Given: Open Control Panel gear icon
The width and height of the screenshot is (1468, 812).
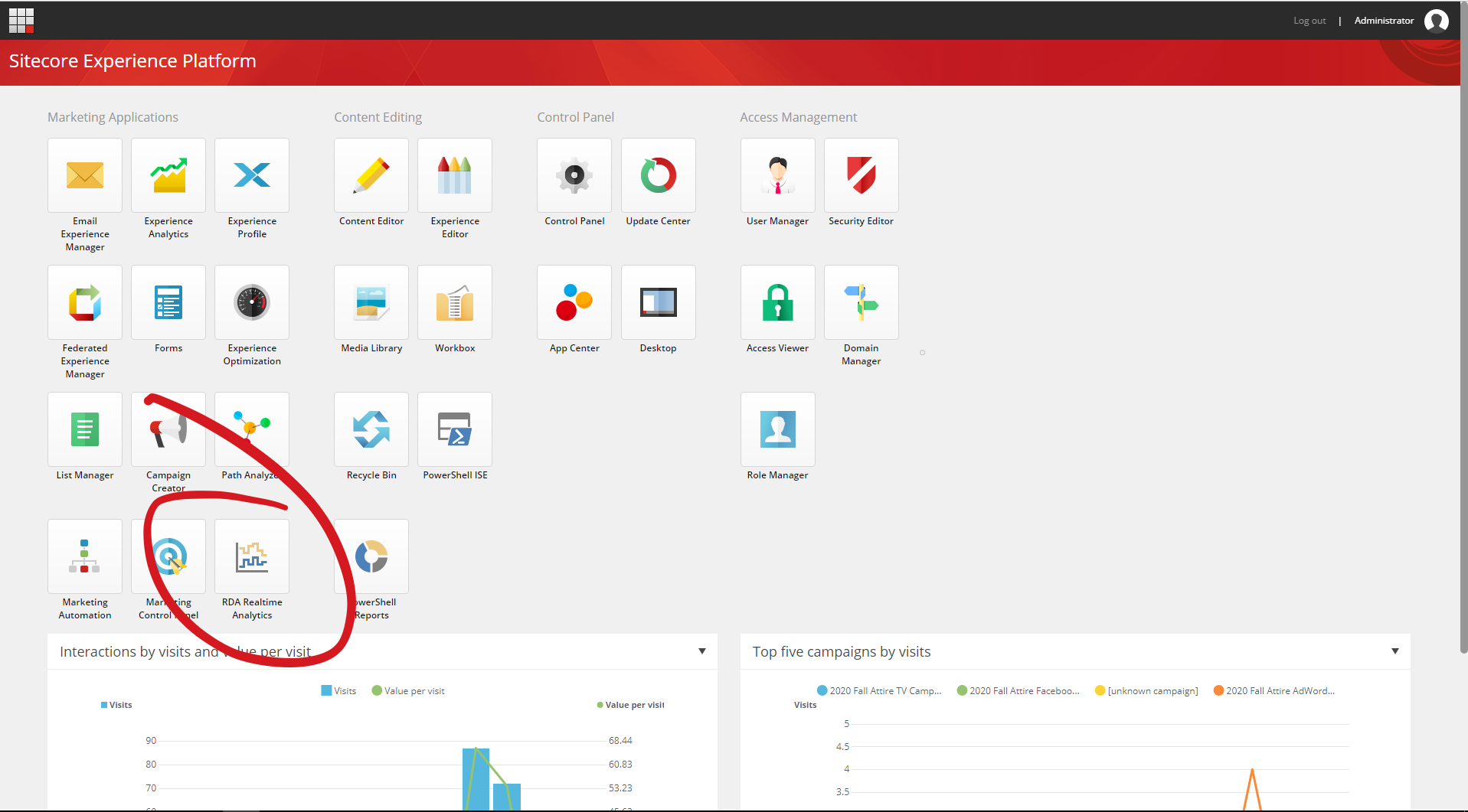Looking at the screenshot, I should point(574,175).
